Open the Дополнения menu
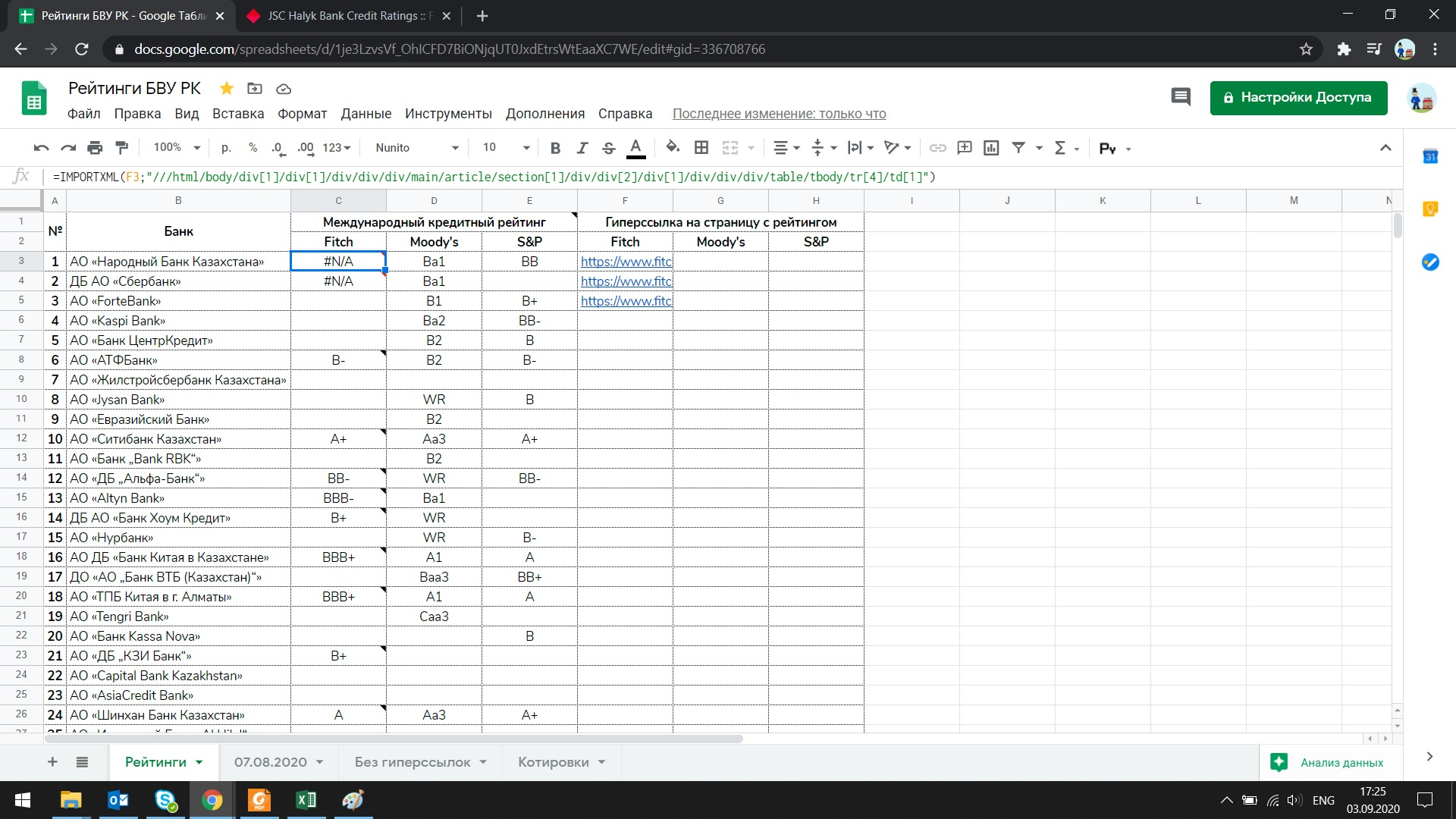Screen dimensions: 1456x819 click(x=545, y=114)
